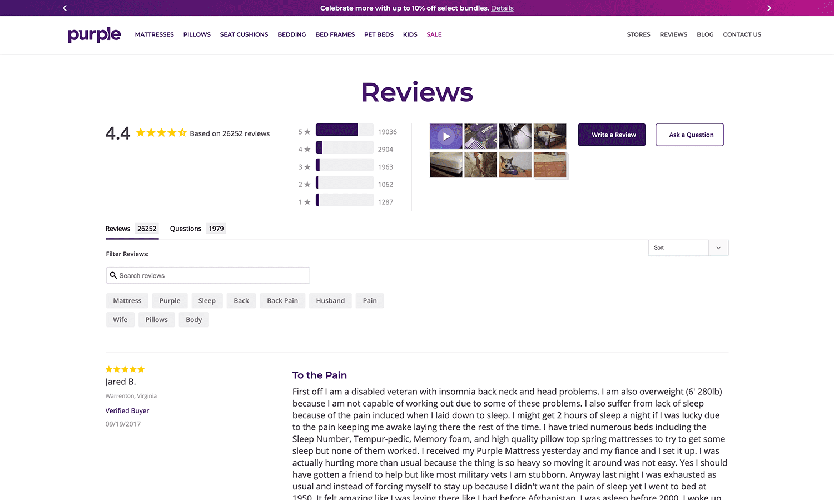This screenshot has width=834, height=500.
Task: Filter by the 4 star rating bar
Action: (345, 148)
